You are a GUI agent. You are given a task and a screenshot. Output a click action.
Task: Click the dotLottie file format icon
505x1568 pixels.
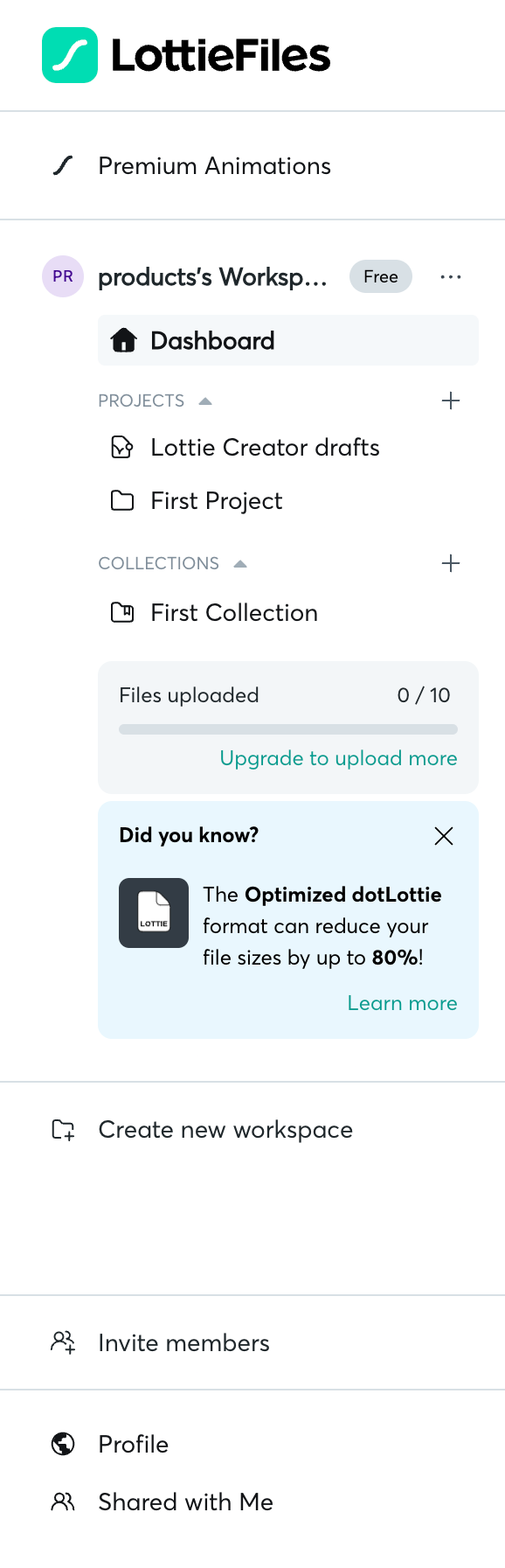point(154,912)
